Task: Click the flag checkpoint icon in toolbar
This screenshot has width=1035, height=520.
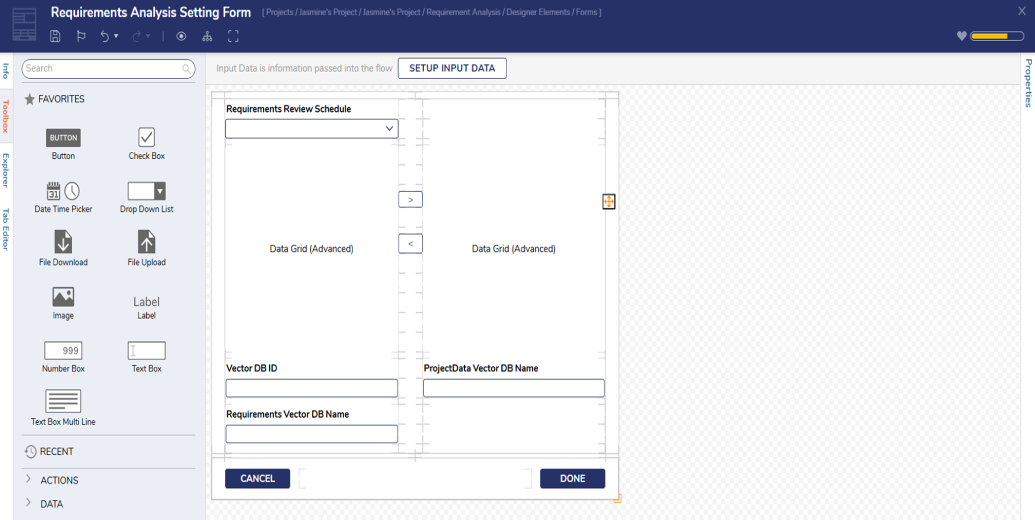Action: point(81,36)
